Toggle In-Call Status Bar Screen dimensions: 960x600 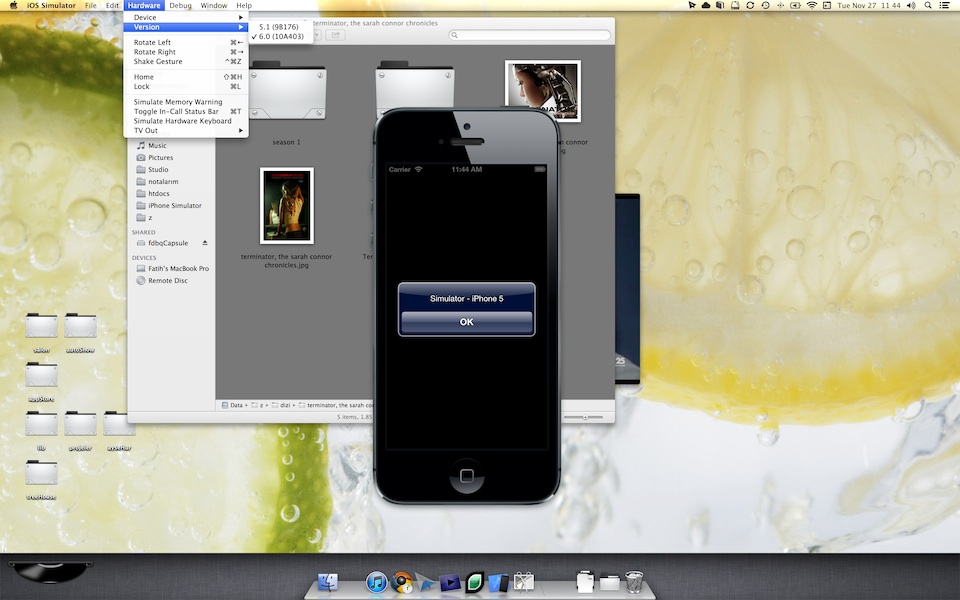pos(176,111)
